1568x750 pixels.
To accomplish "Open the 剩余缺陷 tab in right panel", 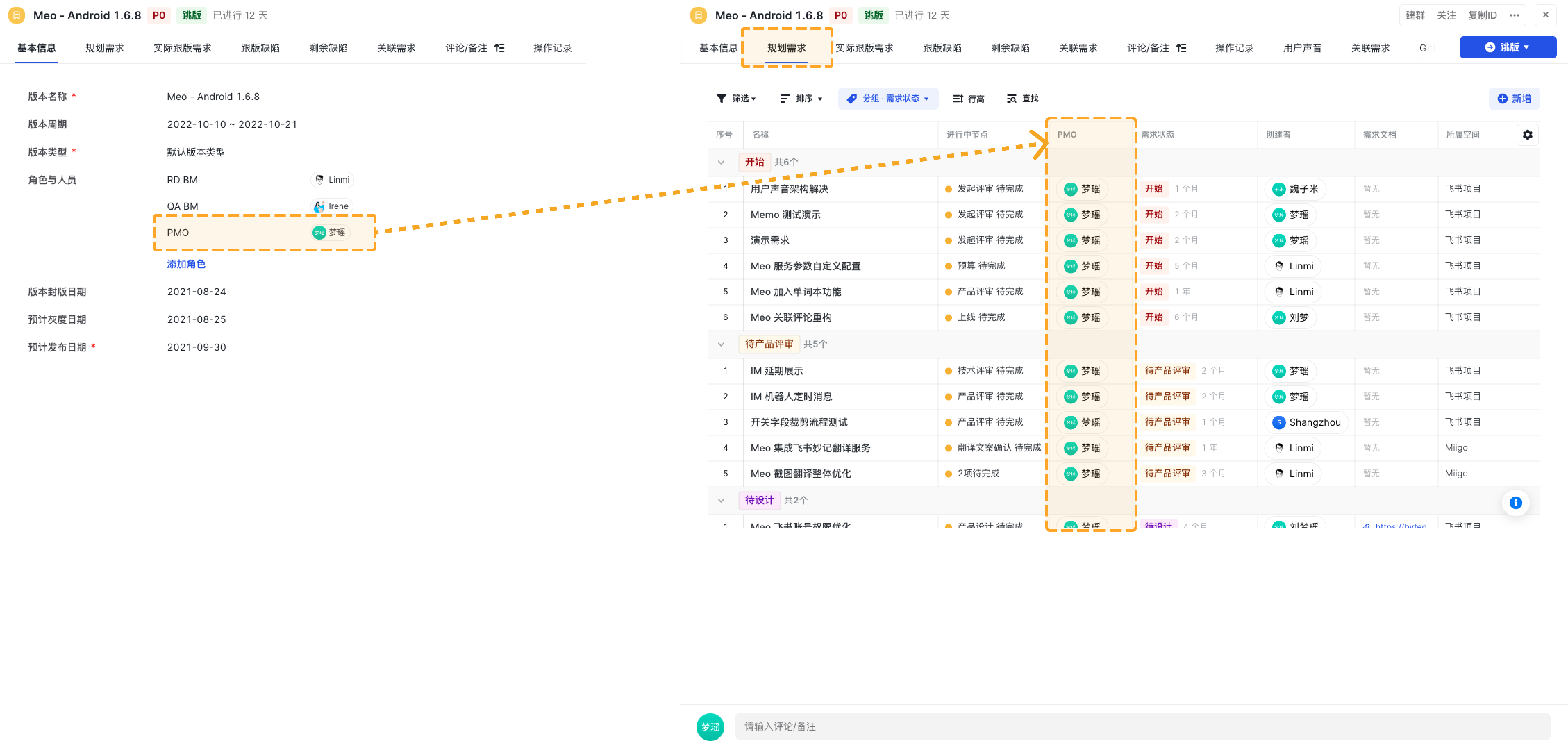I will coord(1010,48).
